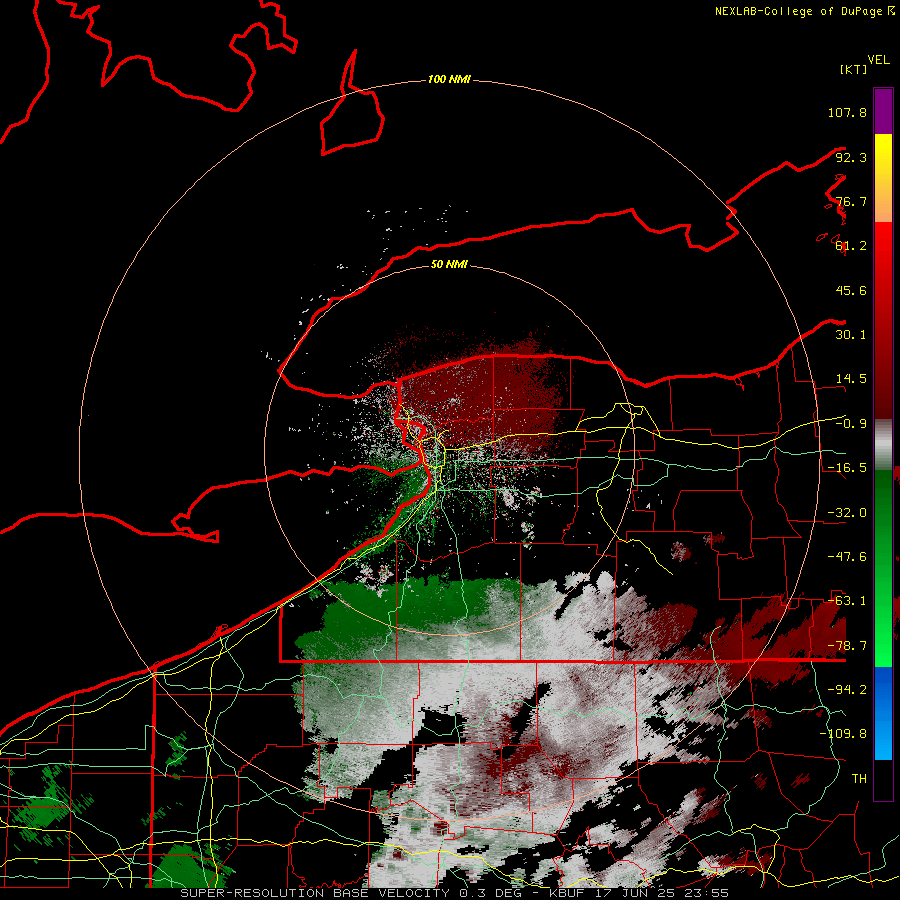Pick the green segment of velocity scale
Screen dimensions: 900x900
pos(883,568)
